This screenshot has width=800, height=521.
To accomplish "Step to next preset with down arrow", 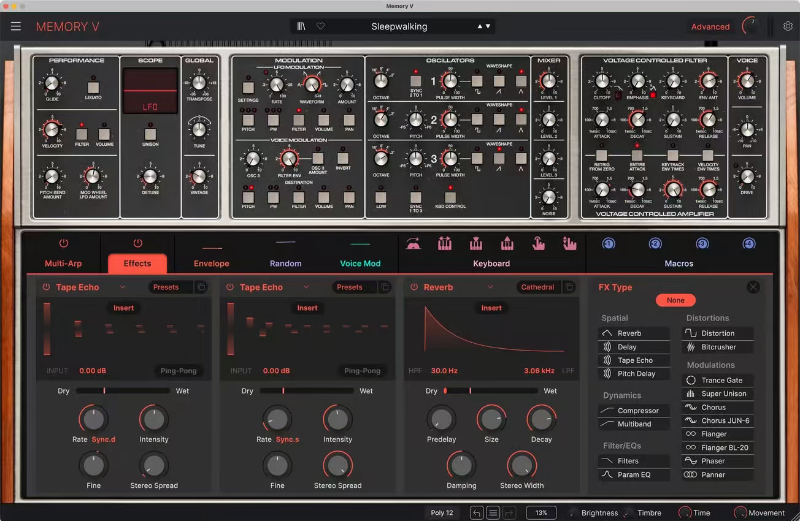I will click(x=488, y=26).
